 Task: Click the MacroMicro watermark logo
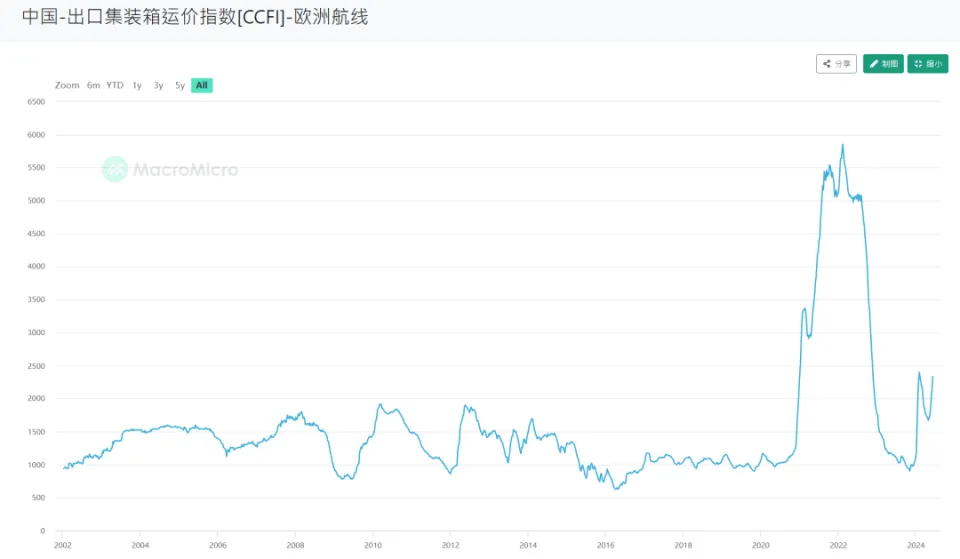[x=170, y=169]
